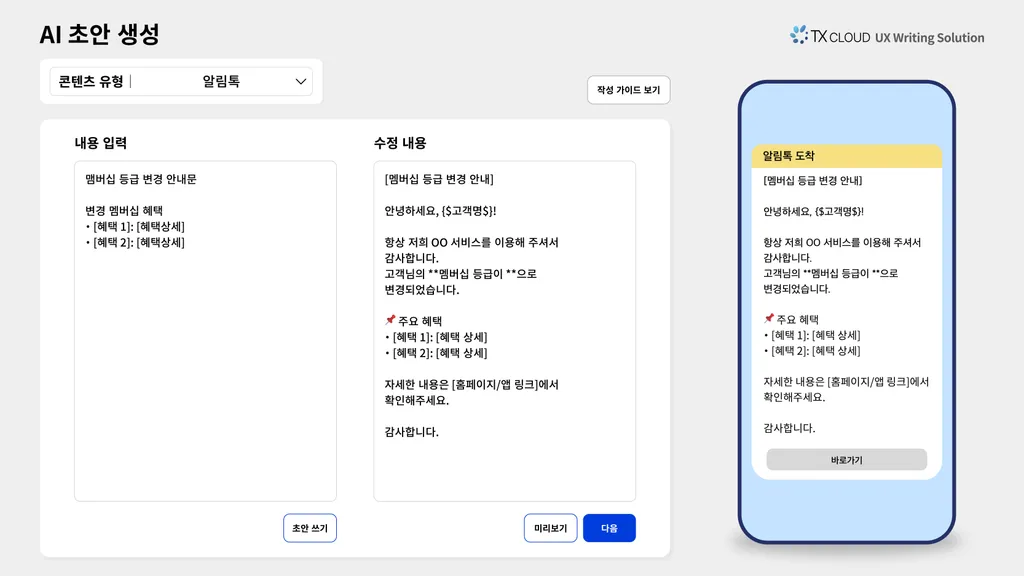Tap 바로가기 in the phone preview
Image resolution: width=1024 pixels, height=576 pixels.
point(846,460)
